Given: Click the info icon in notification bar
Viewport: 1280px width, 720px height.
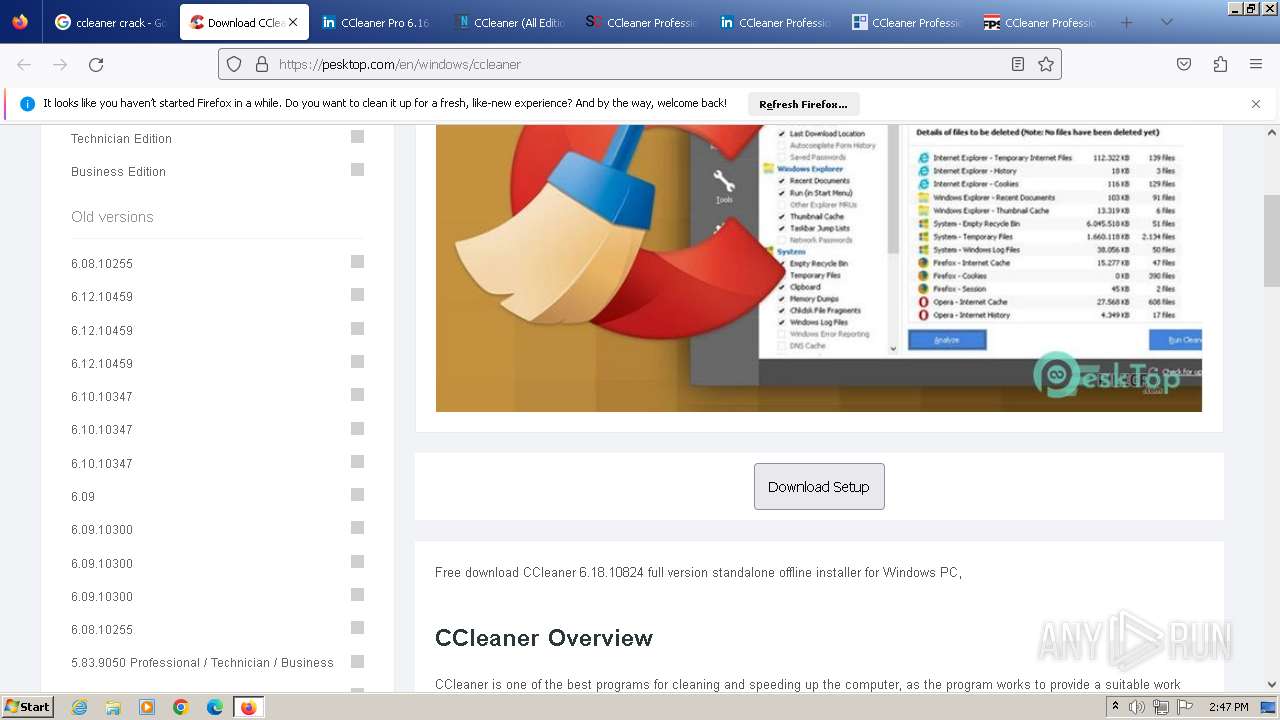Looking at the screenshot, I should (x=27, y=104).
